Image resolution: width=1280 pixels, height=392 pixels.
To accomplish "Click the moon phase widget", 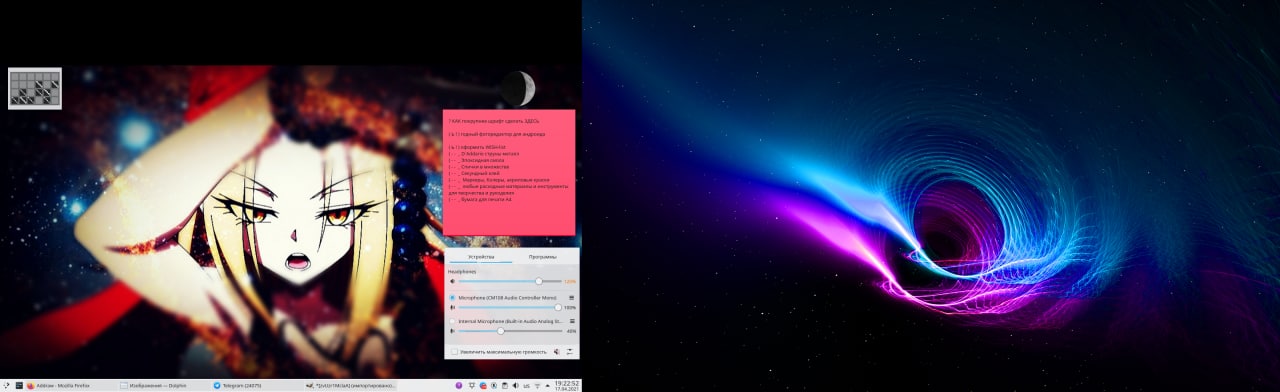I will tap(518, 88).
